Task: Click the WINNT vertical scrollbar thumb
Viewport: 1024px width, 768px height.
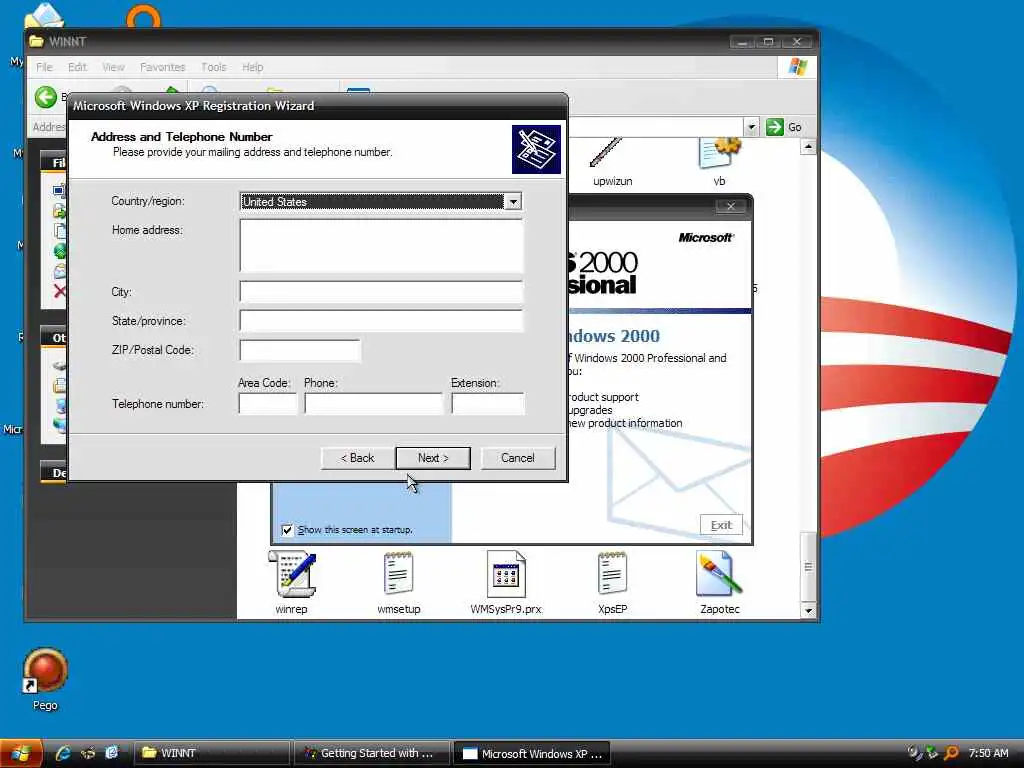Action: tap(808, 566)
